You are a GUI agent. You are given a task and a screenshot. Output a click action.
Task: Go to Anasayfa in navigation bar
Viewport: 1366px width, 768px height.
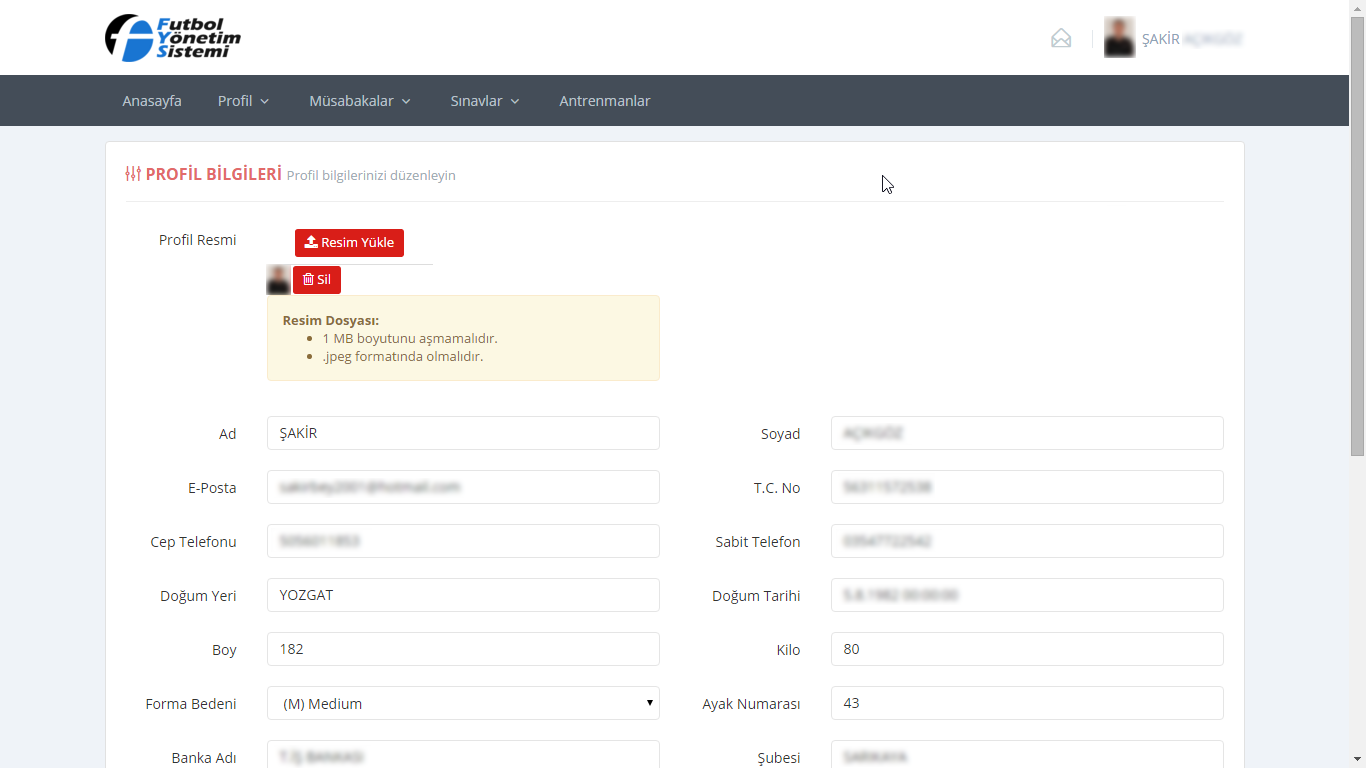tap(152, 101)
